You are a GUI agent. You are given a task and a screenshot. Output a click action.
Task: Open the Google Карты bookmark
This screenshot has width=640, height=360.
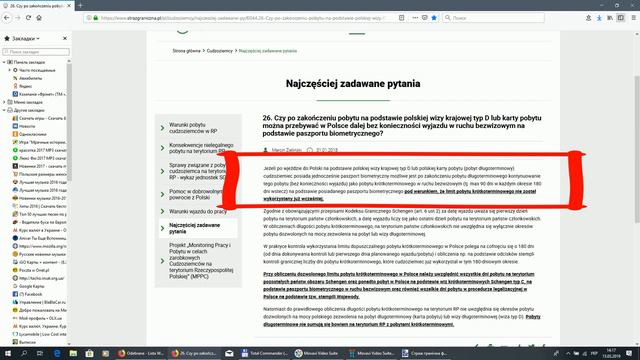pyautogui.click(x=28, y=286)
